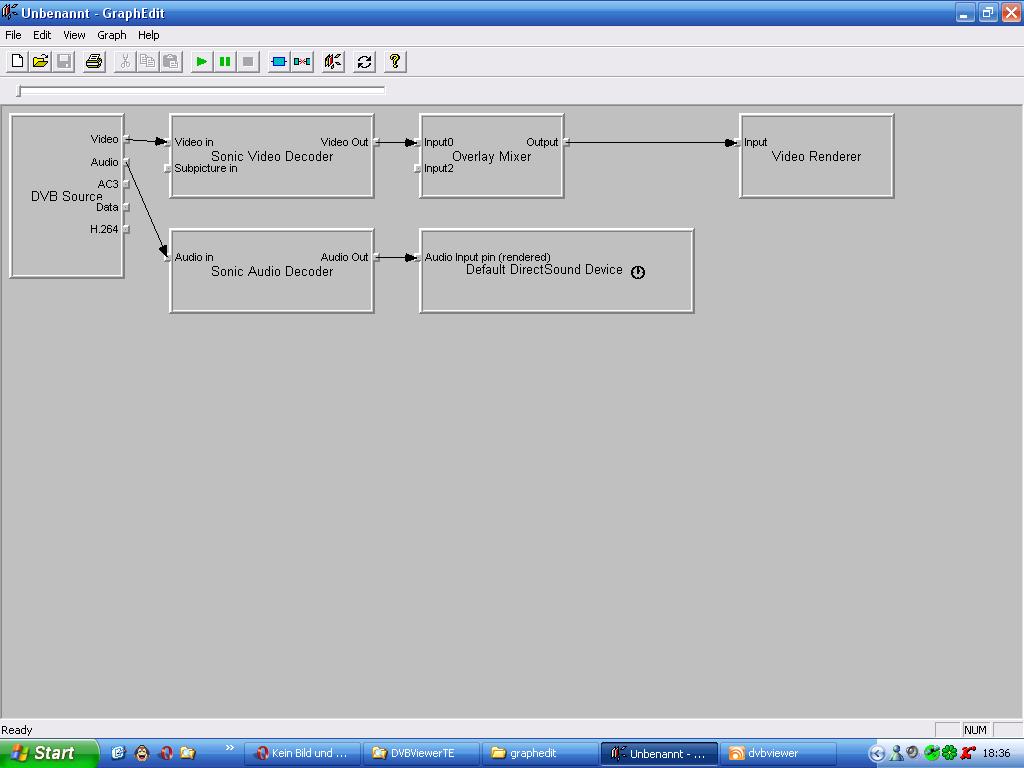Click the AC3 output pin on DVB Source

click(127, 184)
